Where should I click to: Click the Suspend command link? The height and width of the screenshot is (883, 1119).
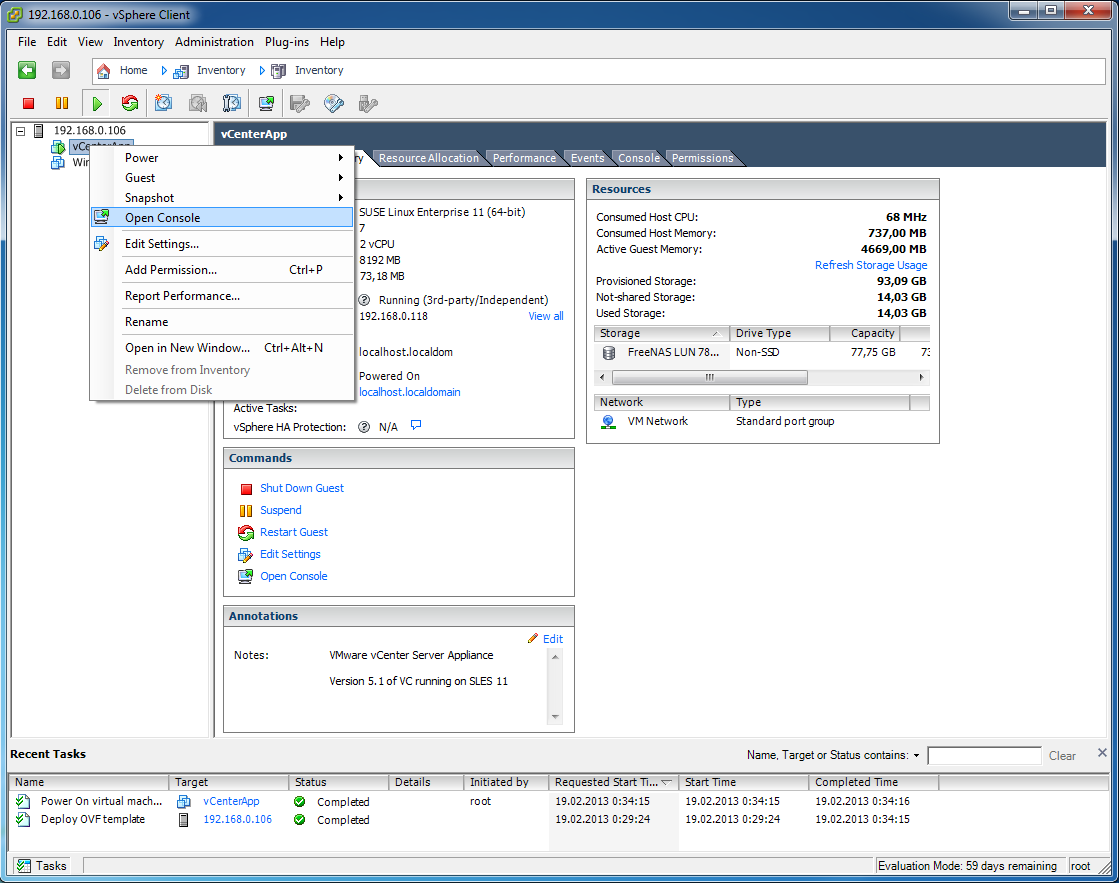click(280, 510)
